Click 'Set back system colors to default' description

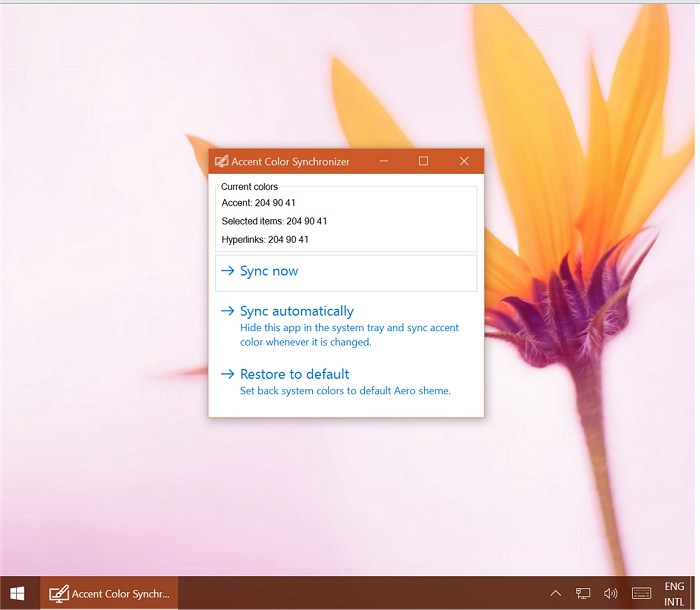click(x=345, y=391)
